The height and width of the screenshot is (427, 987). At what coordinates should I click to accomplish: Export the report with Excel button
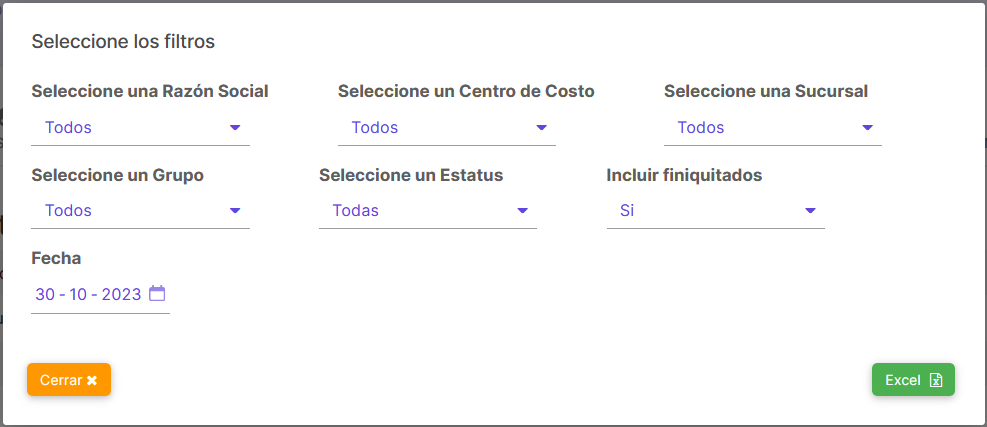pos(913,380)
